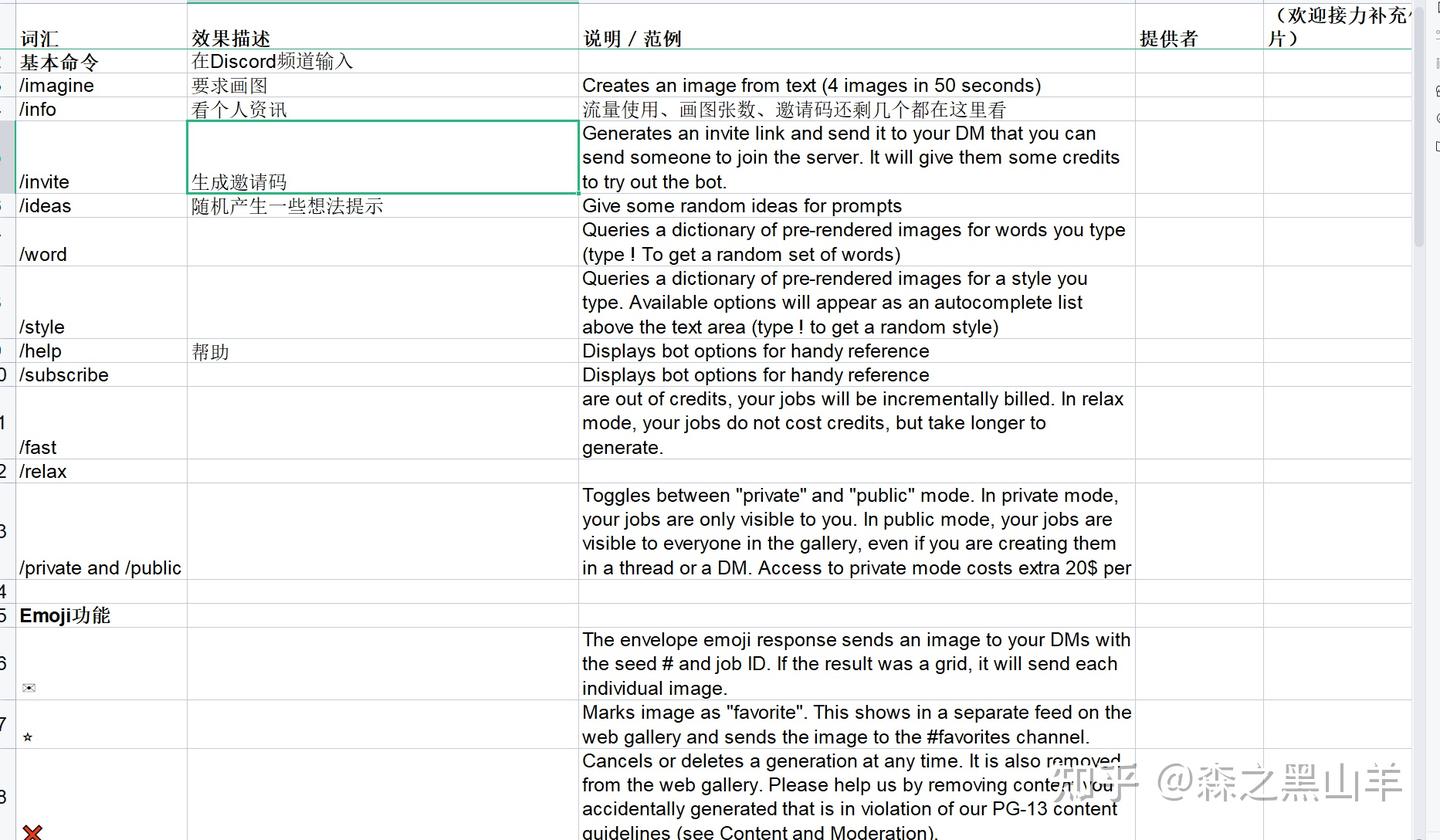Select the 'The envelope emoji response' cell
The image size is (1440, 840).
click(x=857, y=664)
